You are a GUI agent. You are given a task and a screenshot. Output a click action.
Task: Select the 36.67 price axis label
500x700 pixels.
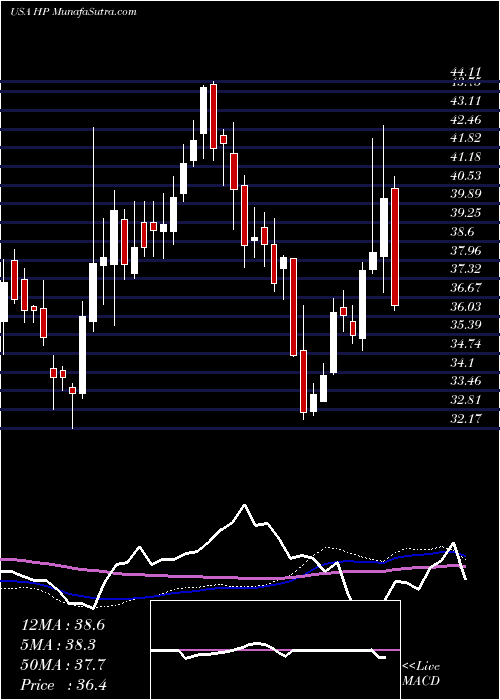click(x=465, y=288)
